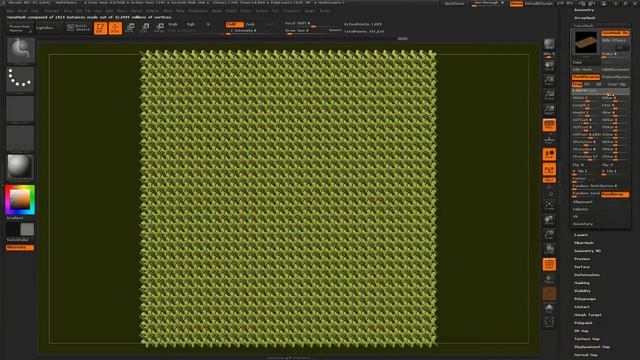Expand the Polygroups subpalette
The height and width of the screenshot is (360, 640).
(x=584, y=299)
